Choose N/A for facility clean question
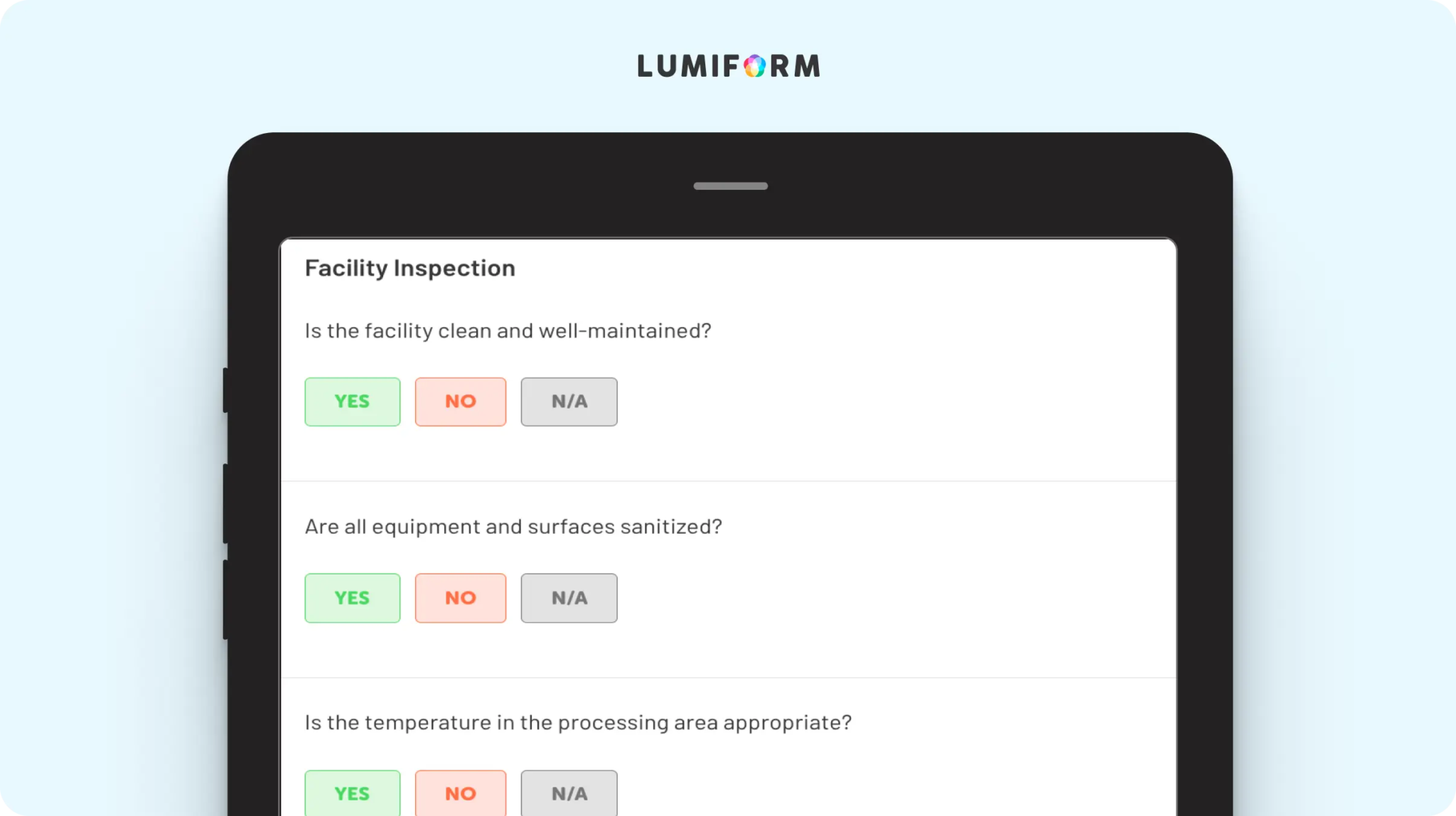Image resolution: width=1456 pixels, height=816 pixels. (569, 402)
